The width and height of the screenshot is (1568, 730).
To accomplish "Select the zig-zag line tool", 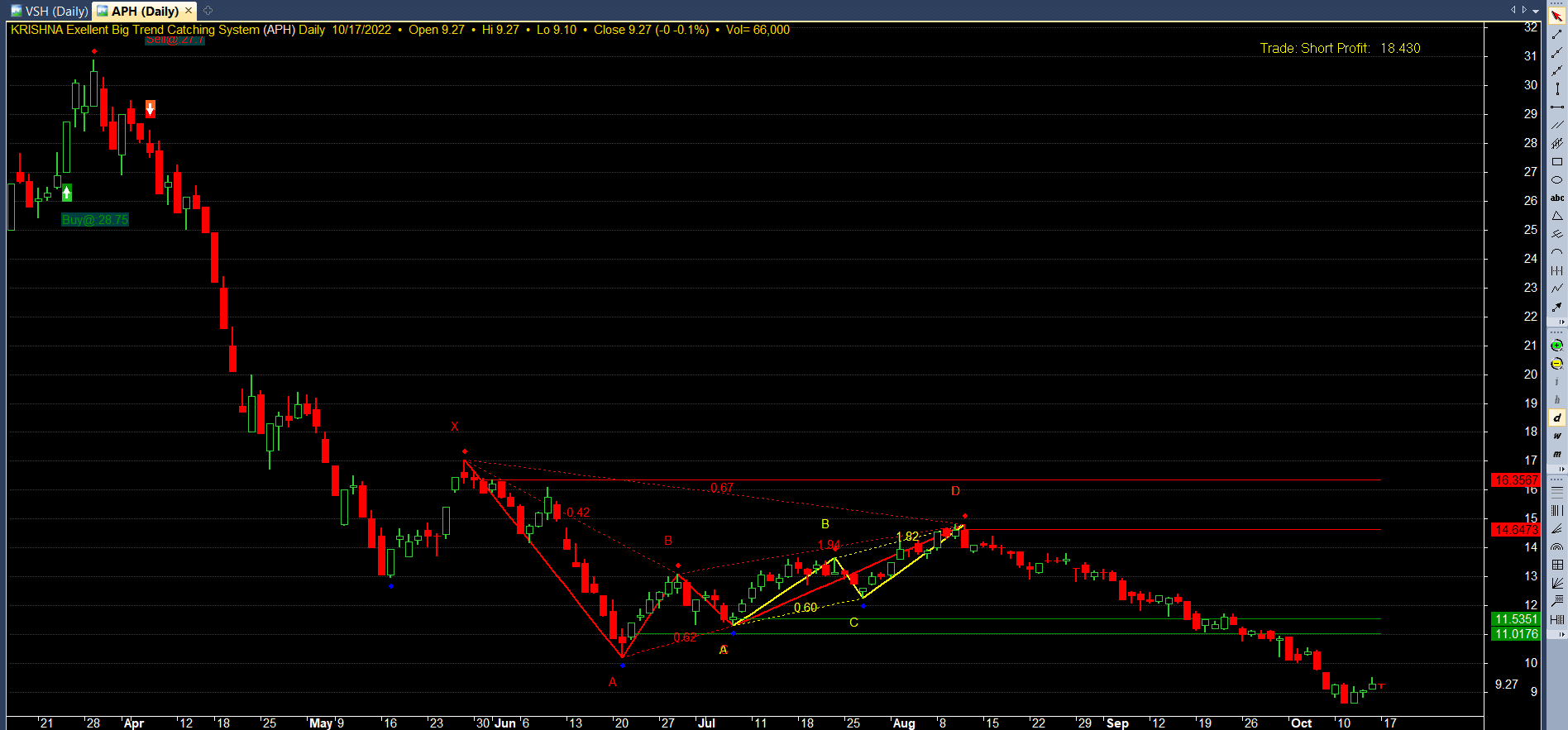I will click(1557, 289).
